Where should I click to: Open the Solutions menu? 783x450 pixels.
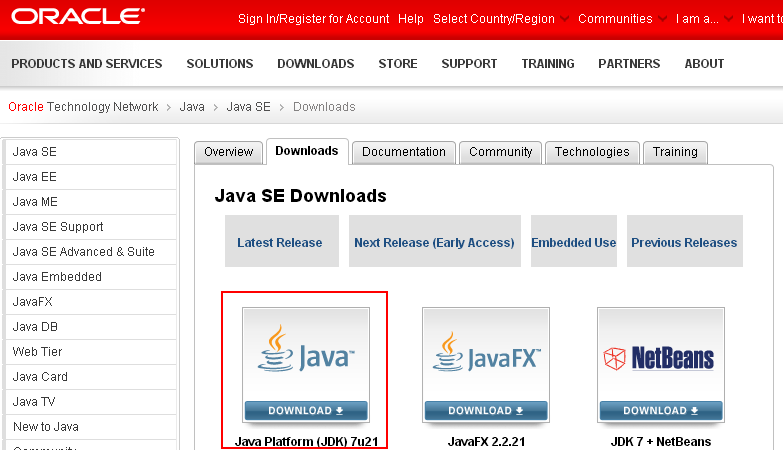tap(220, 64)
